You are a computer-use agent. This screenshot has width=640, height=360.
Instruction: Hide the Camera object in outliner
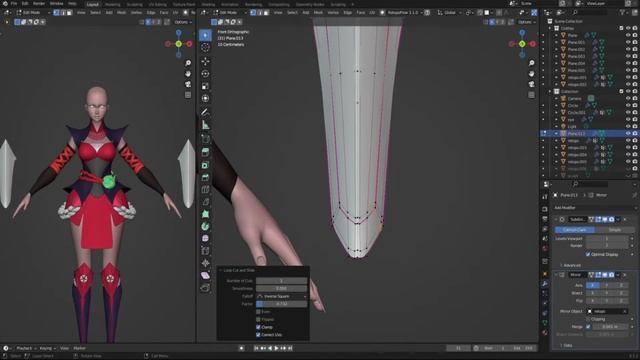coord(628,98)
